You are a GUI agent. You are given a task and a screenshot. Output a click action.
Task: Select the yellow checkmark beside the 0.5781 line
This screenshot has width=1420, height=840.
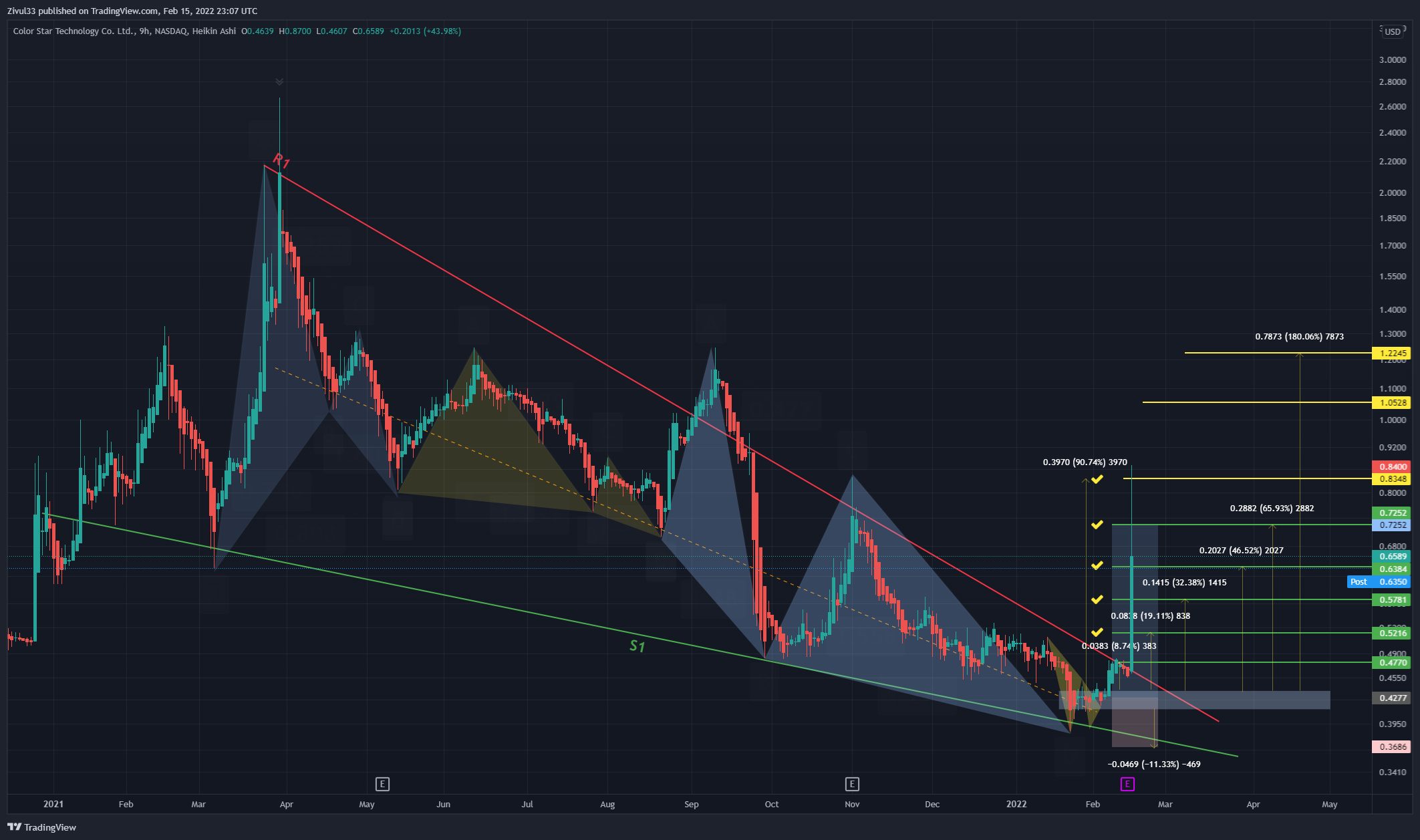pyautogui.click(x=1097, y=599)
